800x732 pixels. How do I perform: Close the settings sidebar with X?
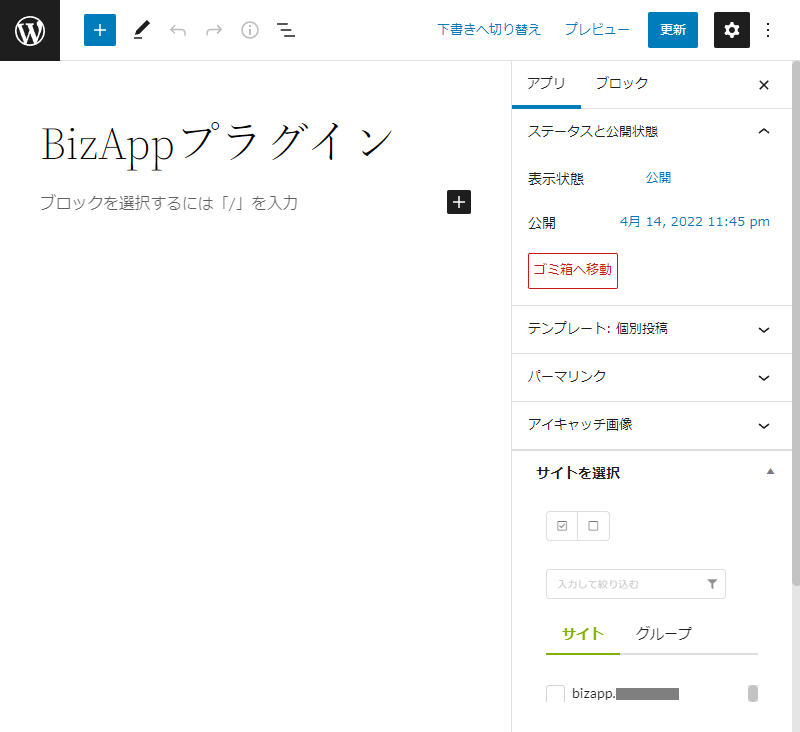pyautogui.click(x=763, y=85)
